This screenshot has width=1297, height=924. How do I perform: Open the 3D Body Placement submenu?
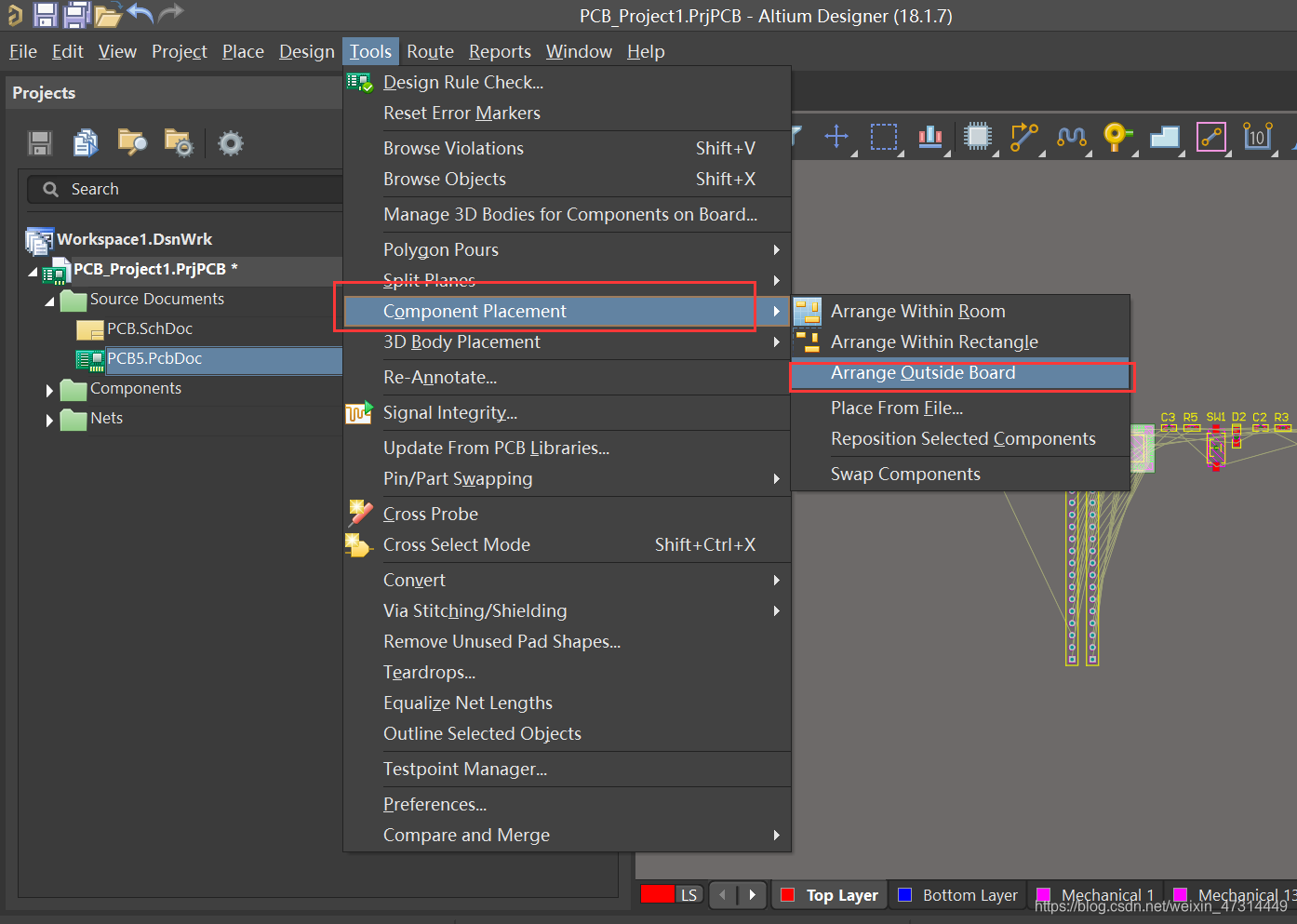point(568,341)
